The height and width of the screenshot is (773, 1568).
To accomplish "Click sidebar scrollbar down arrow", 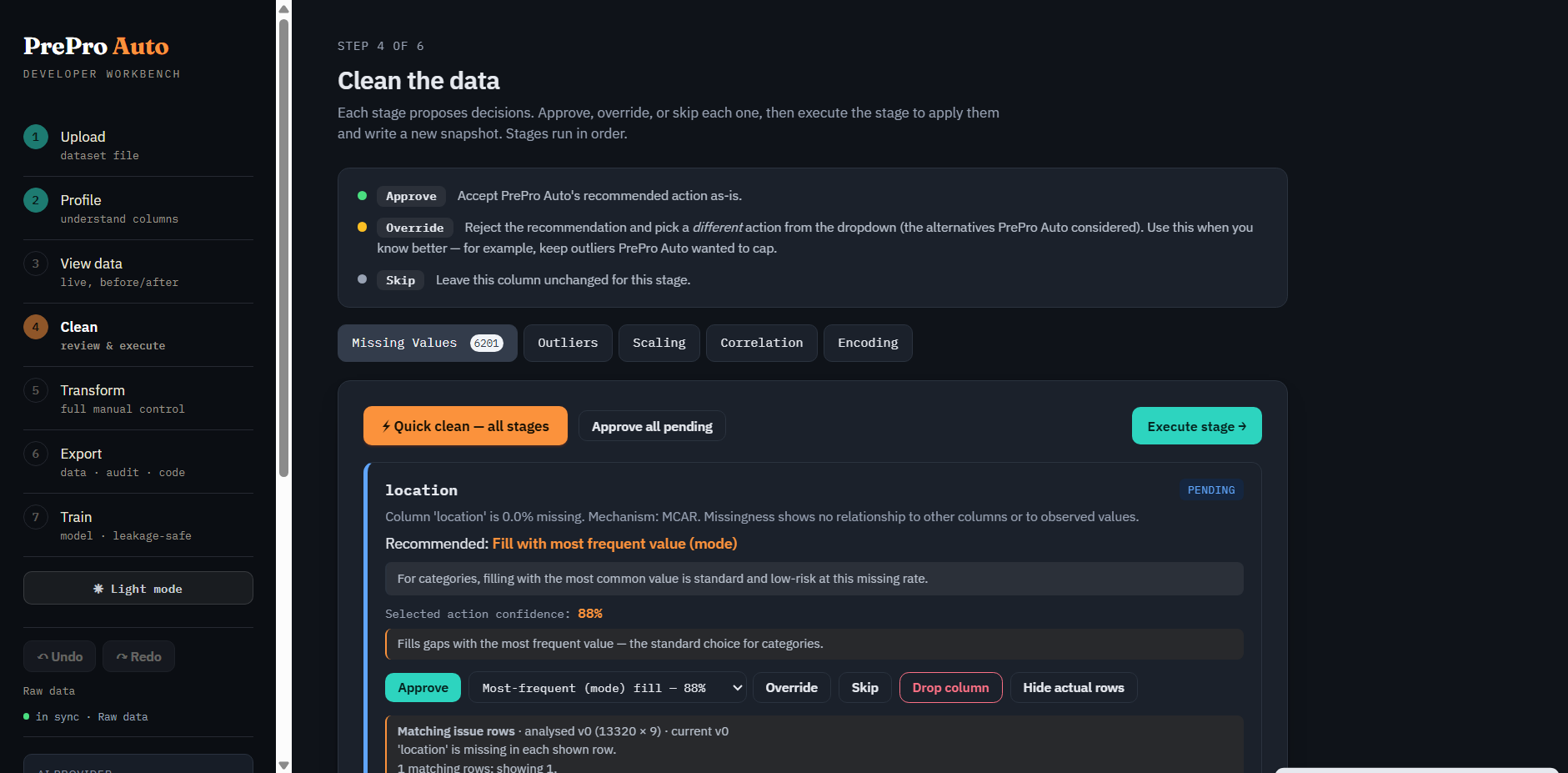I will pos(283,765).
